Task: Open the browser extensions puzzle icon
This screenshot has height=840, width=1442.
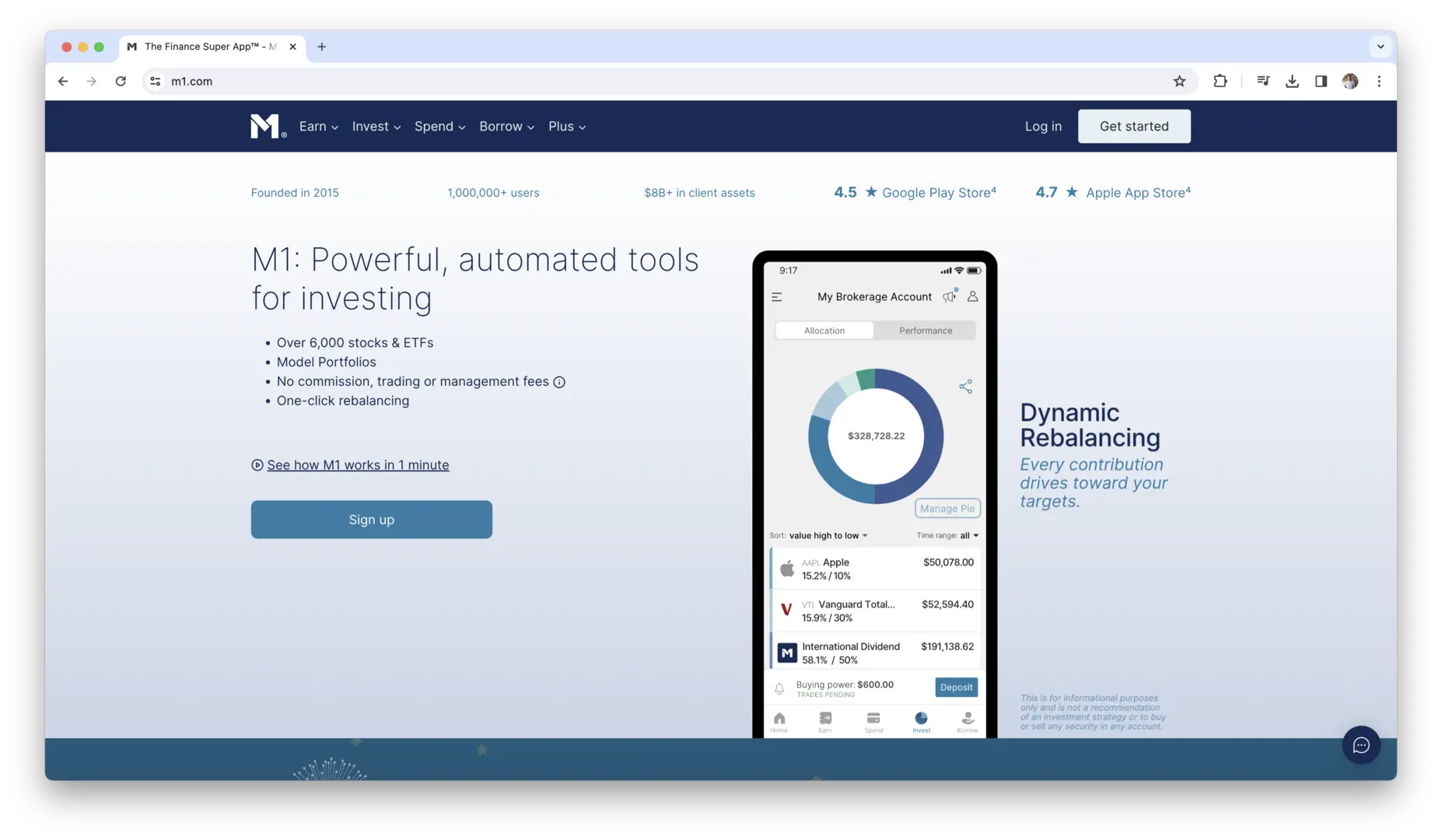Action: tap(1220, 81)
